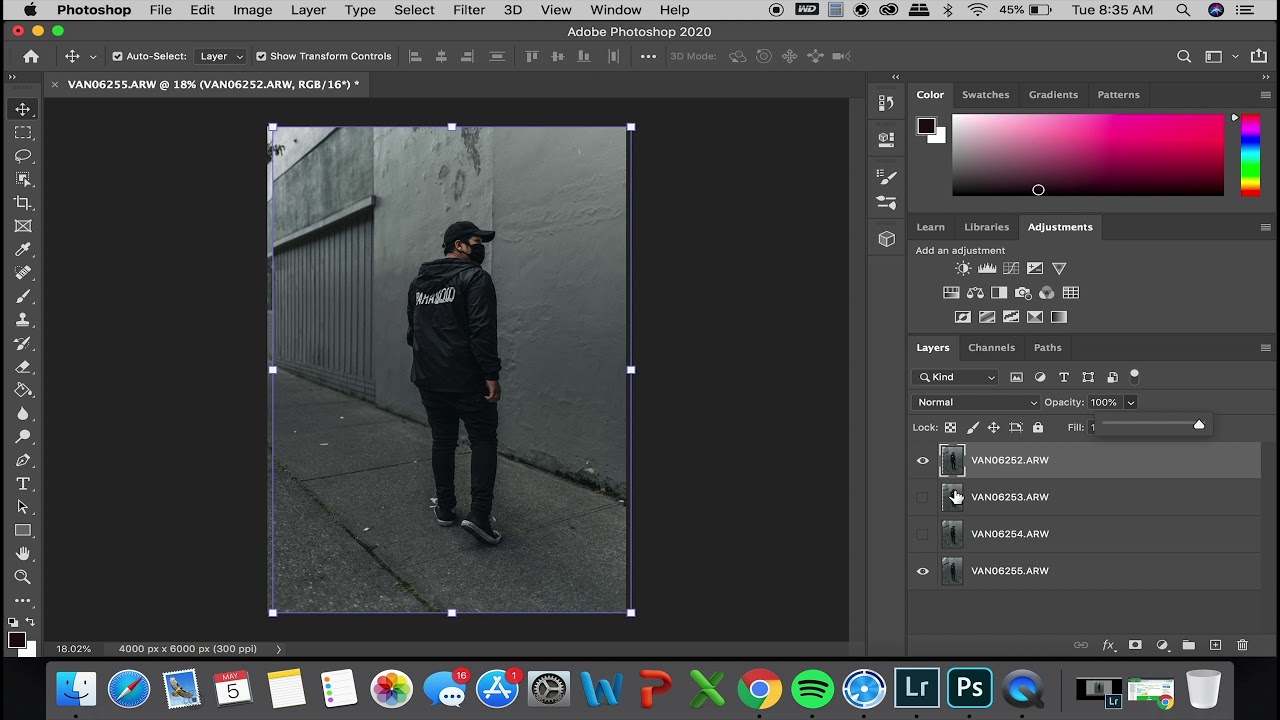
Task: Lock transparent pixels
Action: pos(950,427)
